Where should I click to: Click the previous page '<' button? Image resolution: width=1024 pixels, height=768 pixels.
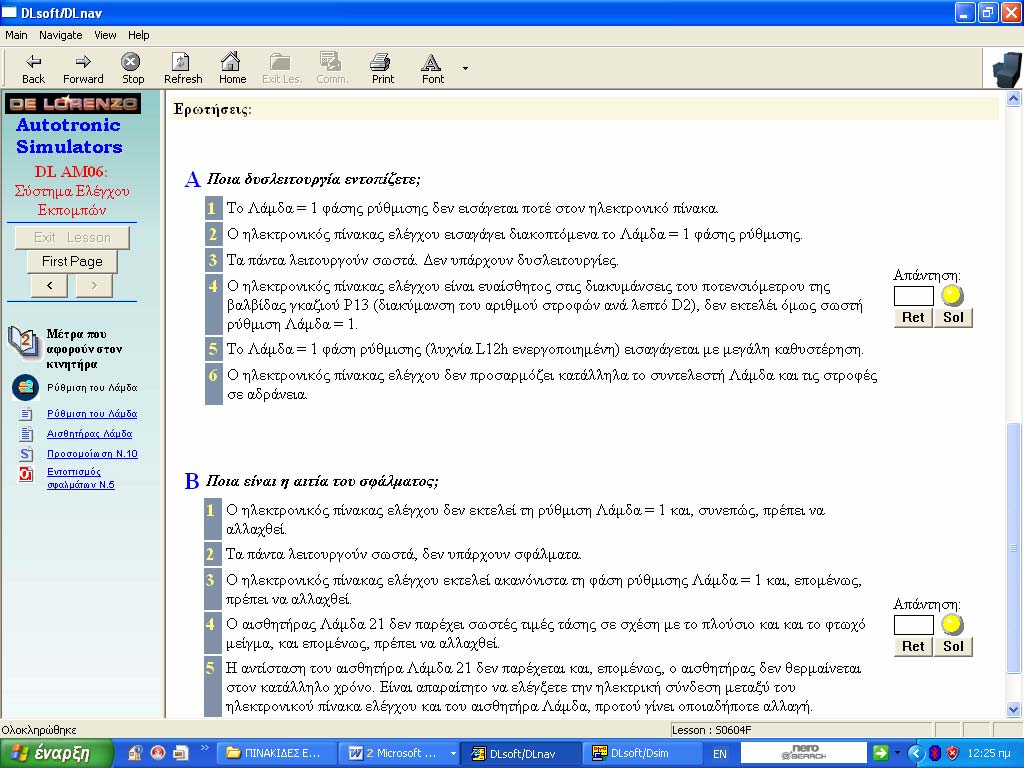(x=49, y=285)
